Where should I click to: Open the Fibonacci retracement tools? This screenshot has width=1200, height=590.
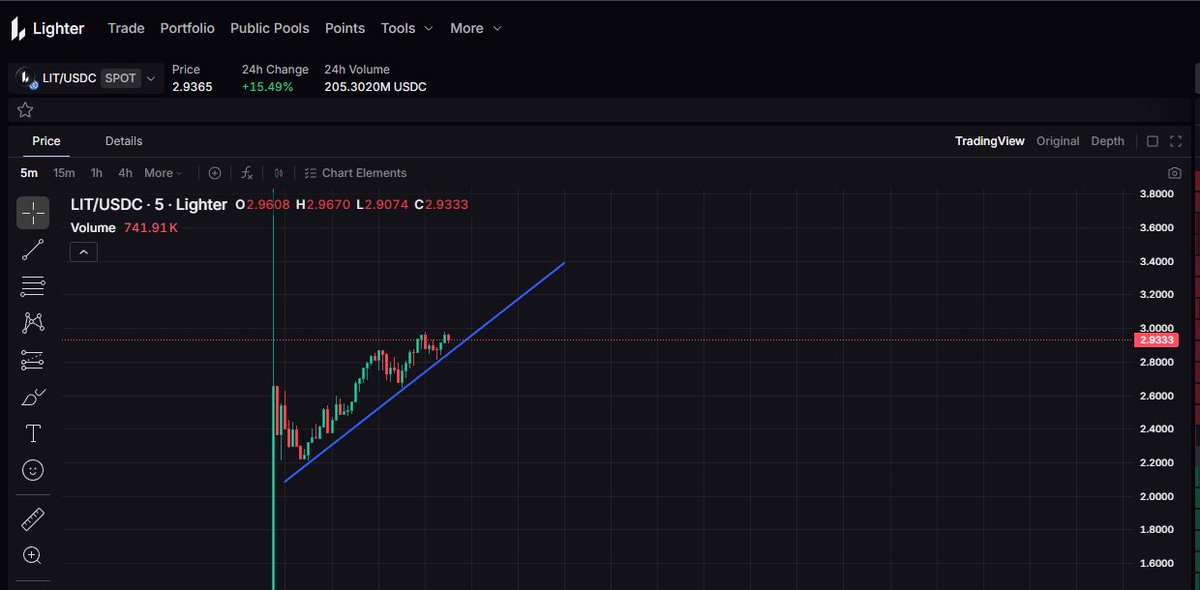[x=33, y=286]
